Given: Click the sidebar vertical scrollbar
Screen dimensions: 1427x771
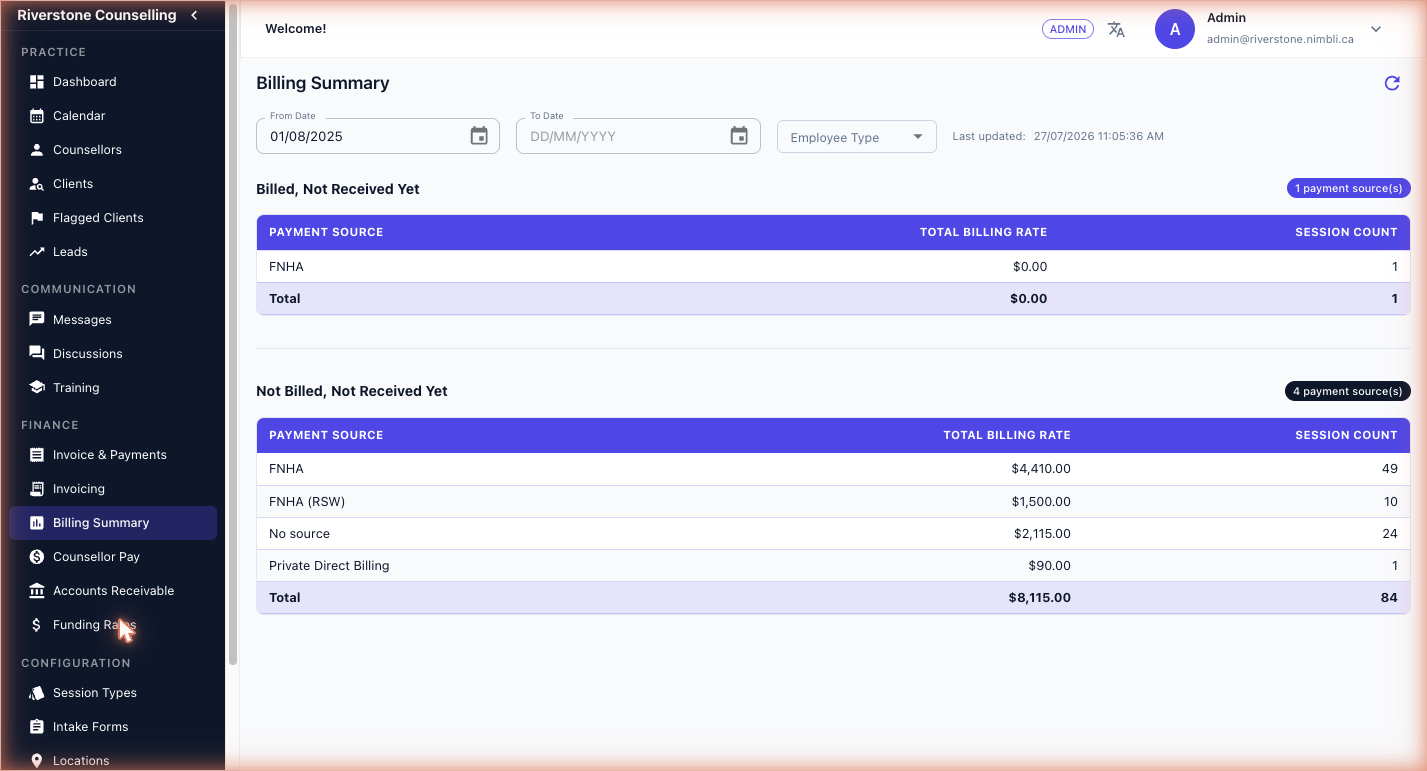Looking at the screenshot, I should click(x=233, y=335).
